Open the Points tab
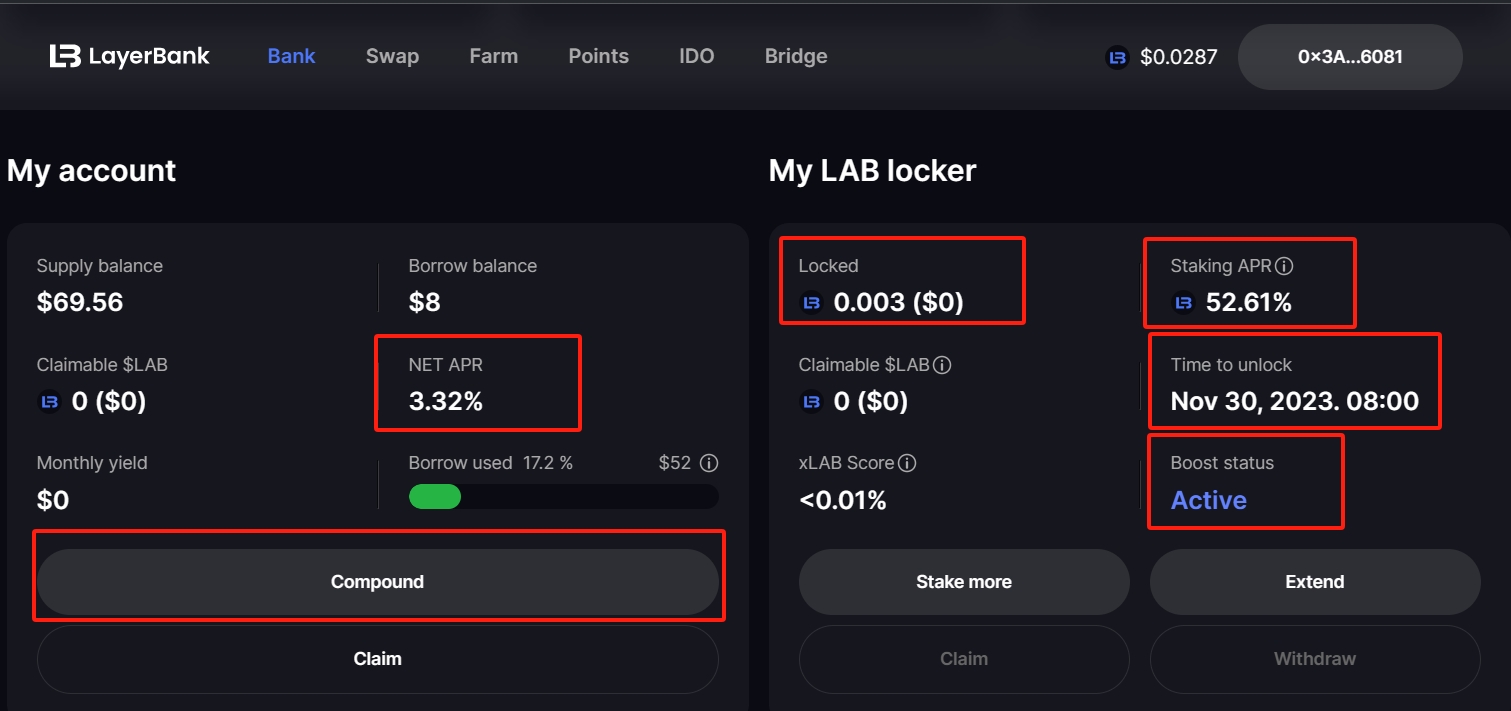This screenshot has height=711, width=1511. click(x=598, y=56)
